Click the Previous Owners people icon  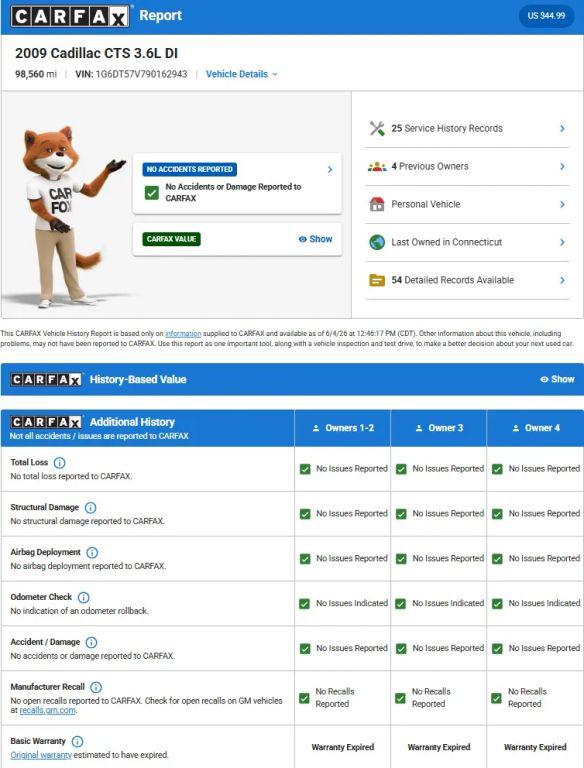coord(377,167)
